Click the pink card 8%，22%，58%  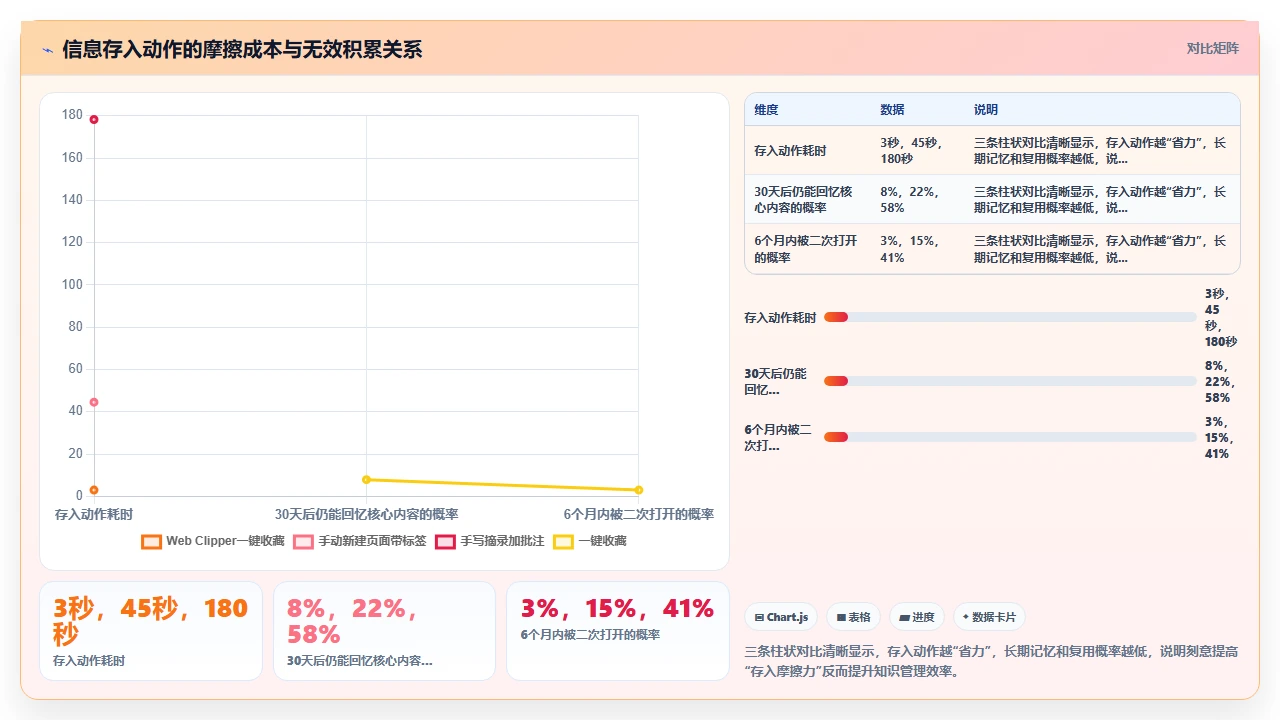click(x=384, y=631)
